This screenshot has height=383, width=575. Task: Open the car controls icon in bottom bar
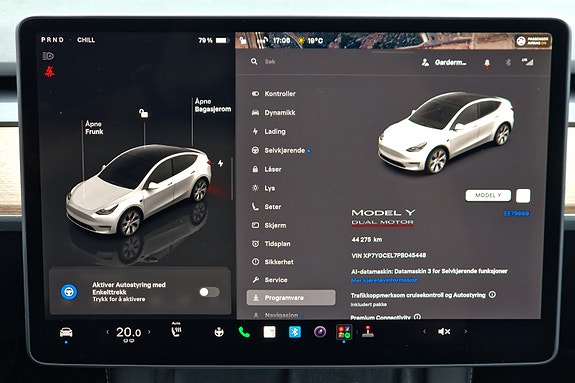[x=66, y=332]
